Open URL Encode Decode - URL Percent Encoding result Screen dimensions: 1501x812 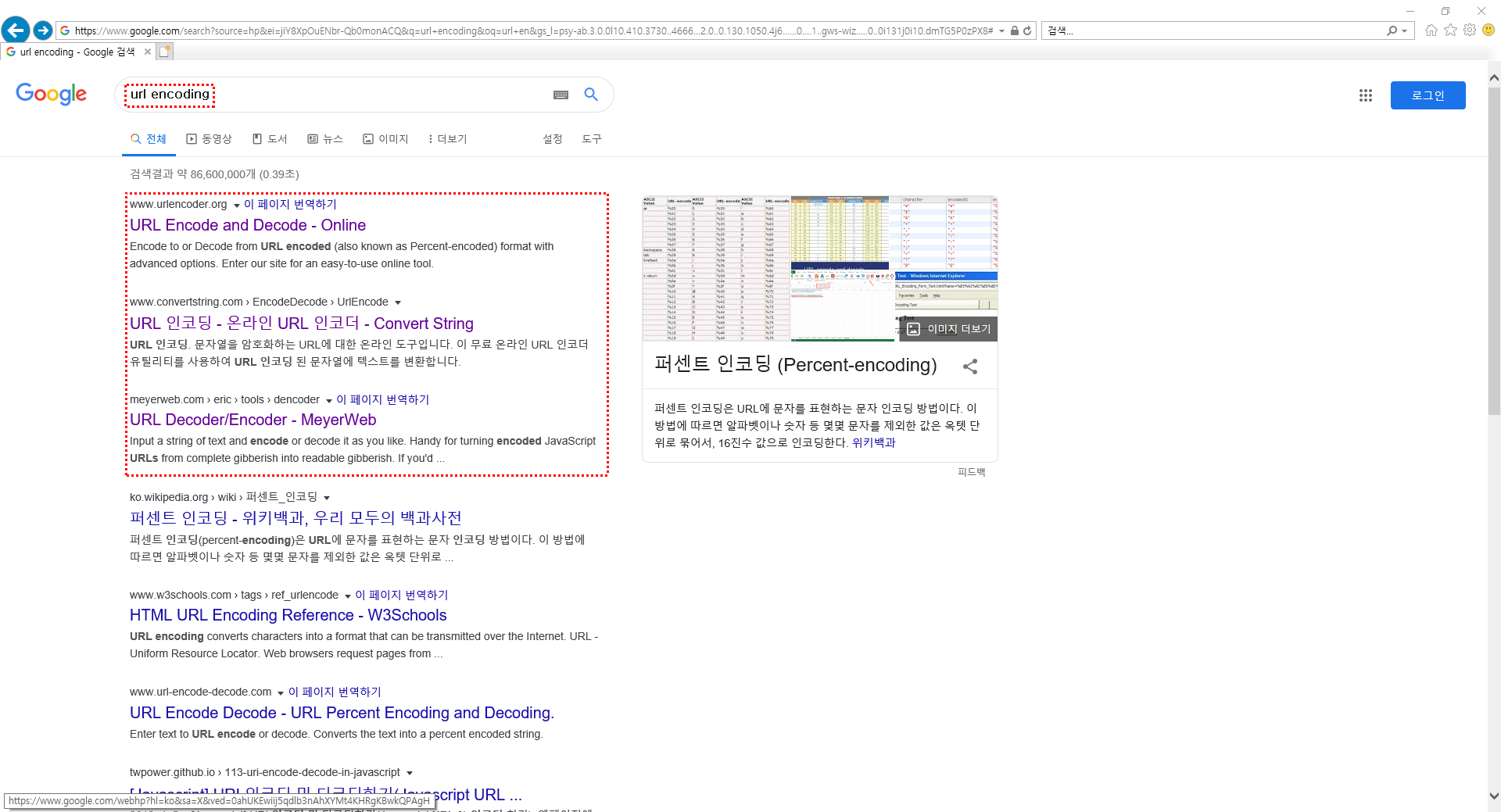coord(342,713)
